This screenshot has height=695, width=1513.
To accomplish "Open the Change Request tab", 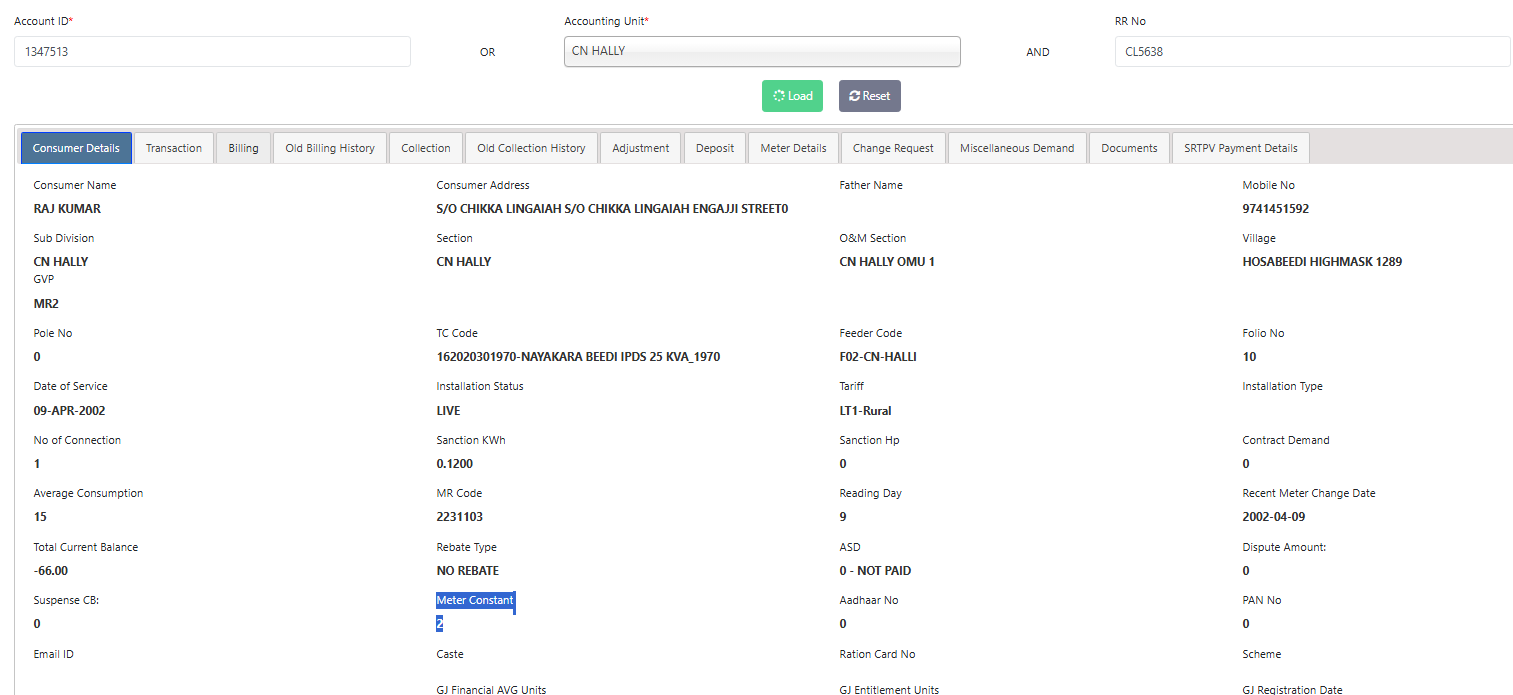I will pos(893,148).
